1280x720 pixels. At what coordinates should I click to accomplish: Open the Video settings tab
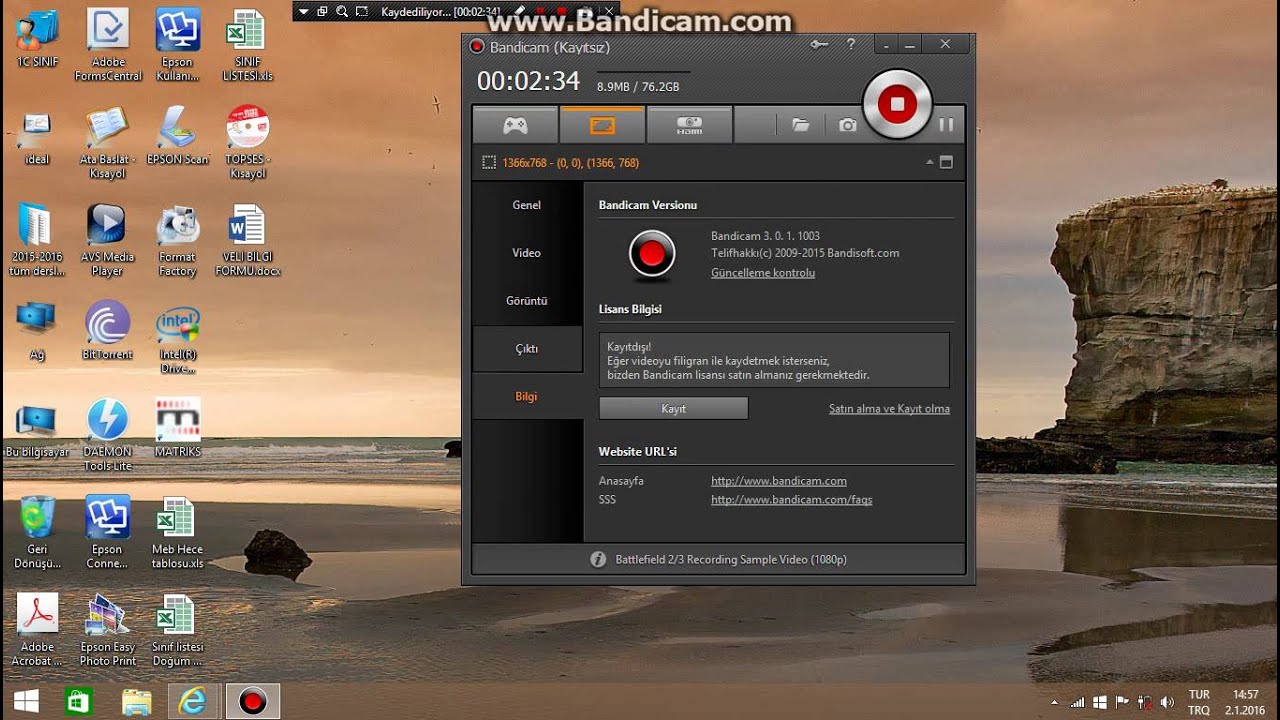pyautogui.click(x=527, y=253)
